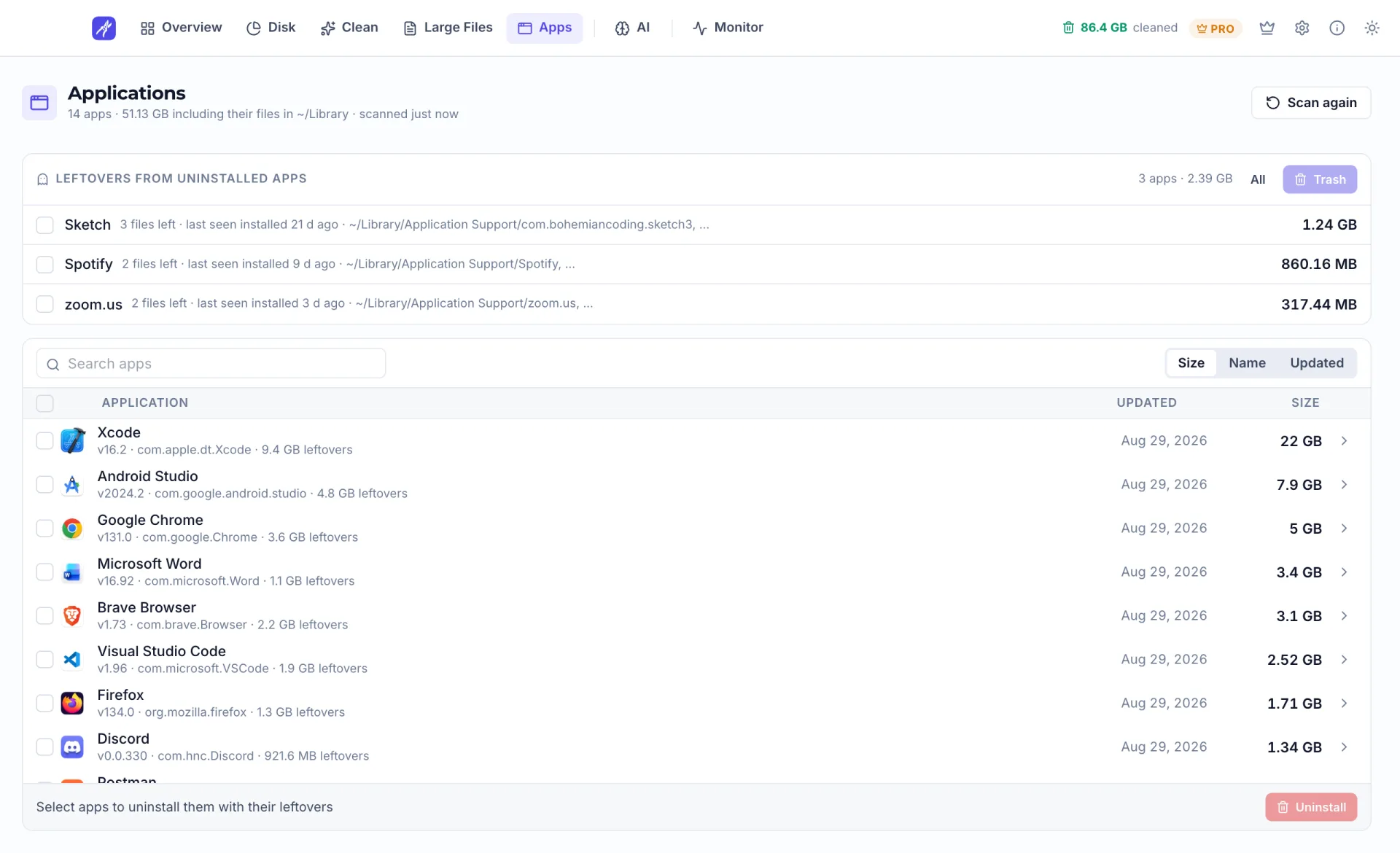Expand Visual Studio Code details chevron
The image size is (1400, 853).
(x=1344, y=660)
